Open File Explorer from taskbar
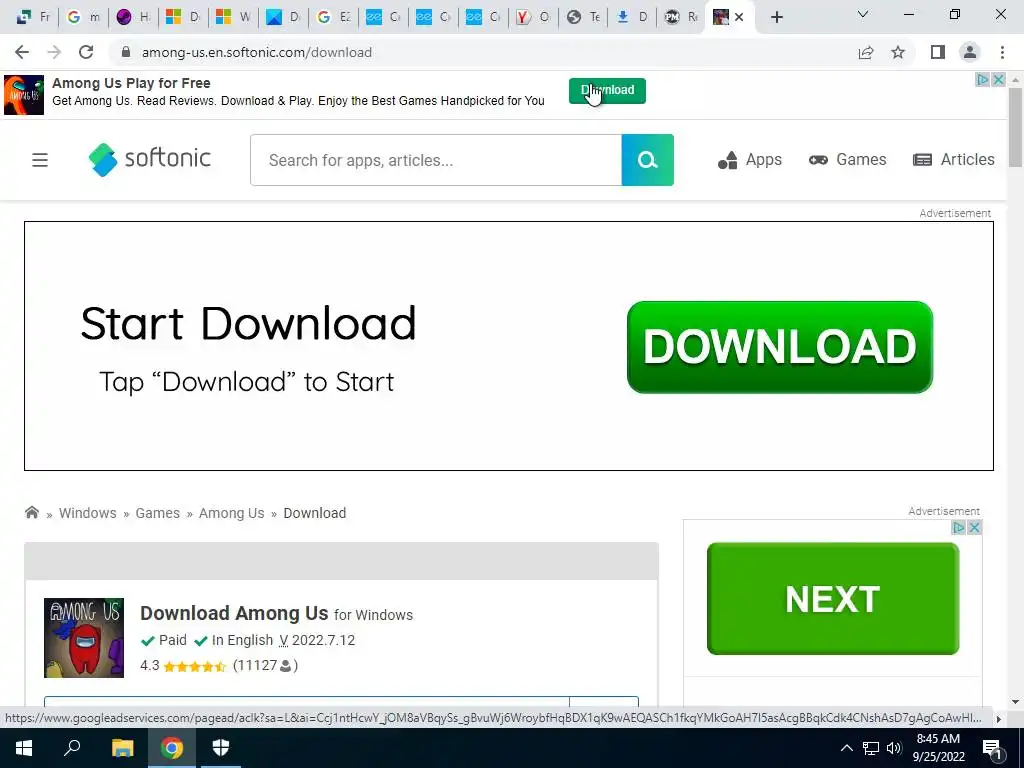The height and width of the screenshot is (768, 1024). 122,748
